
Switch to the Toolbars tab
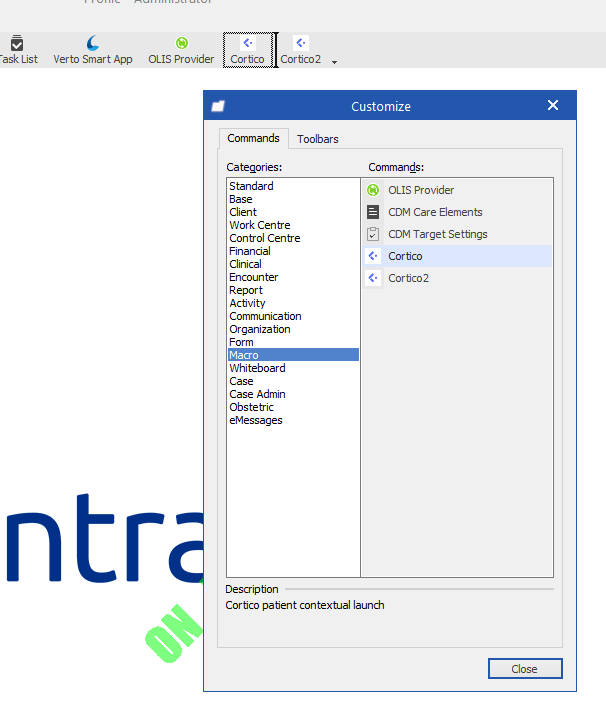click(x=317, y=139)
